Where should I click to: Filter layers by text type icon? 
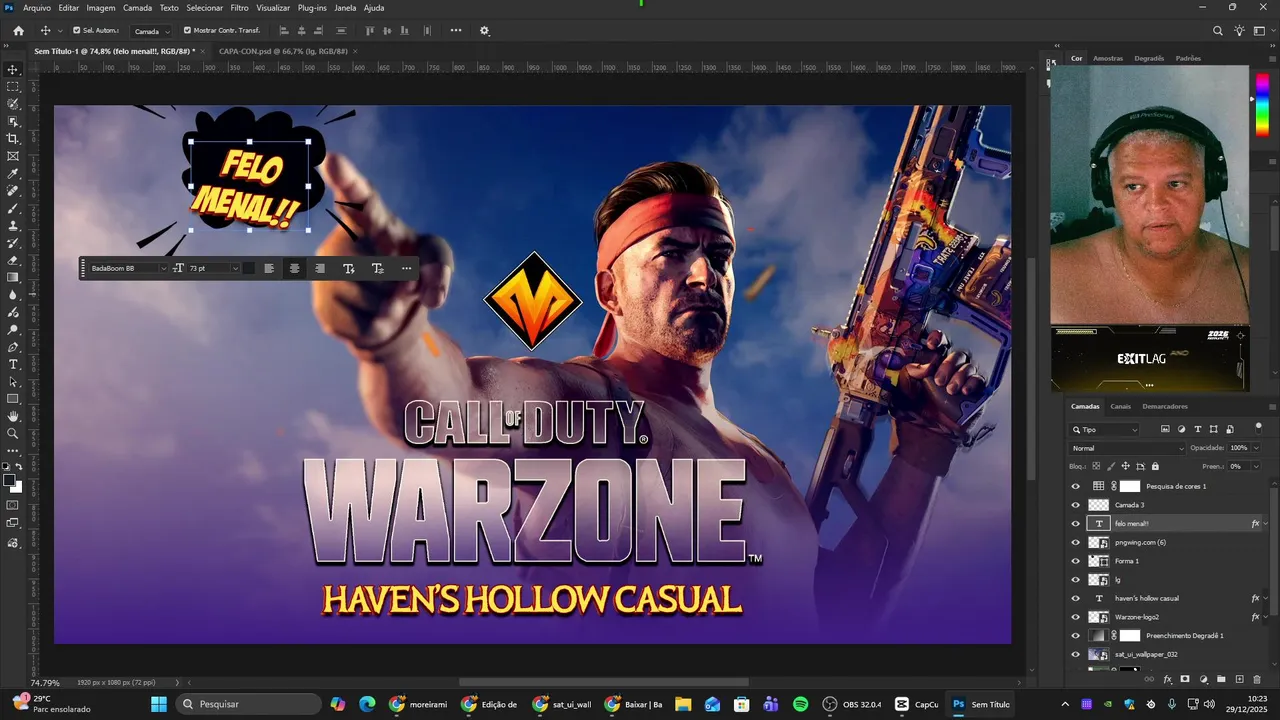[1198, 429]
